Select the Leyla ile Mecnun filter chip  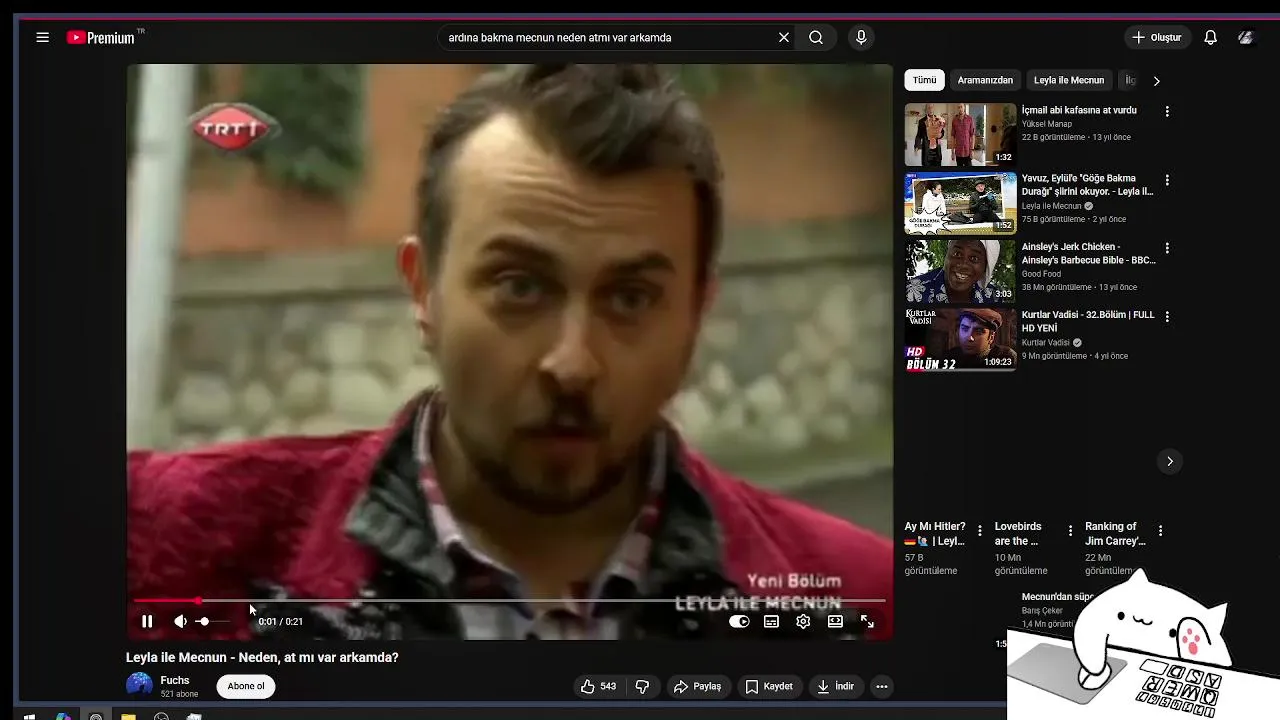point(1069,80)
